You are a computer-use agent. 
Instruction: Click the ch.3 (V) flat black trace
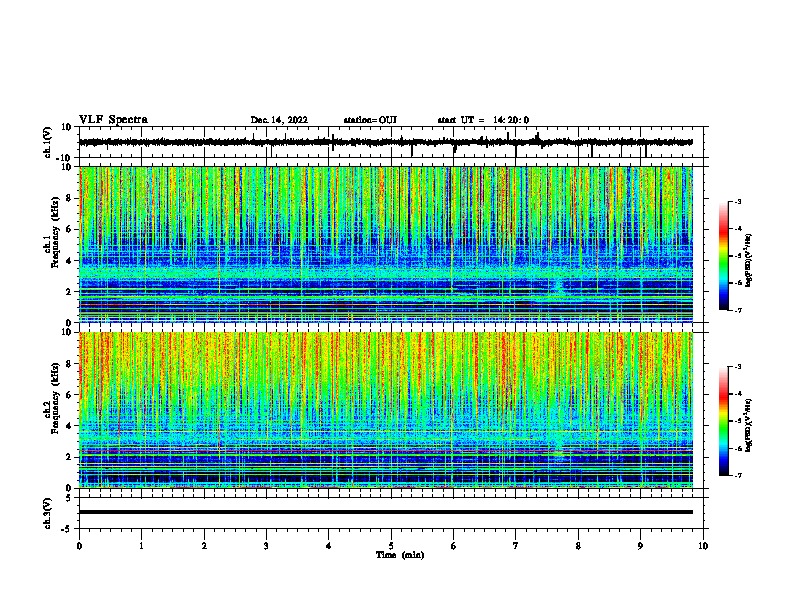[x=386, y=512]
